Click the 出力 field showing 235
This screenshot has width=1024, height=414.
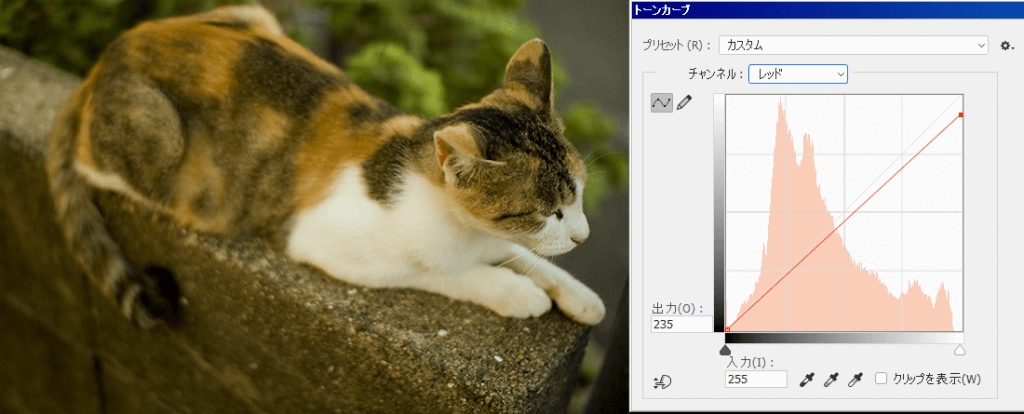click(681, 325)
